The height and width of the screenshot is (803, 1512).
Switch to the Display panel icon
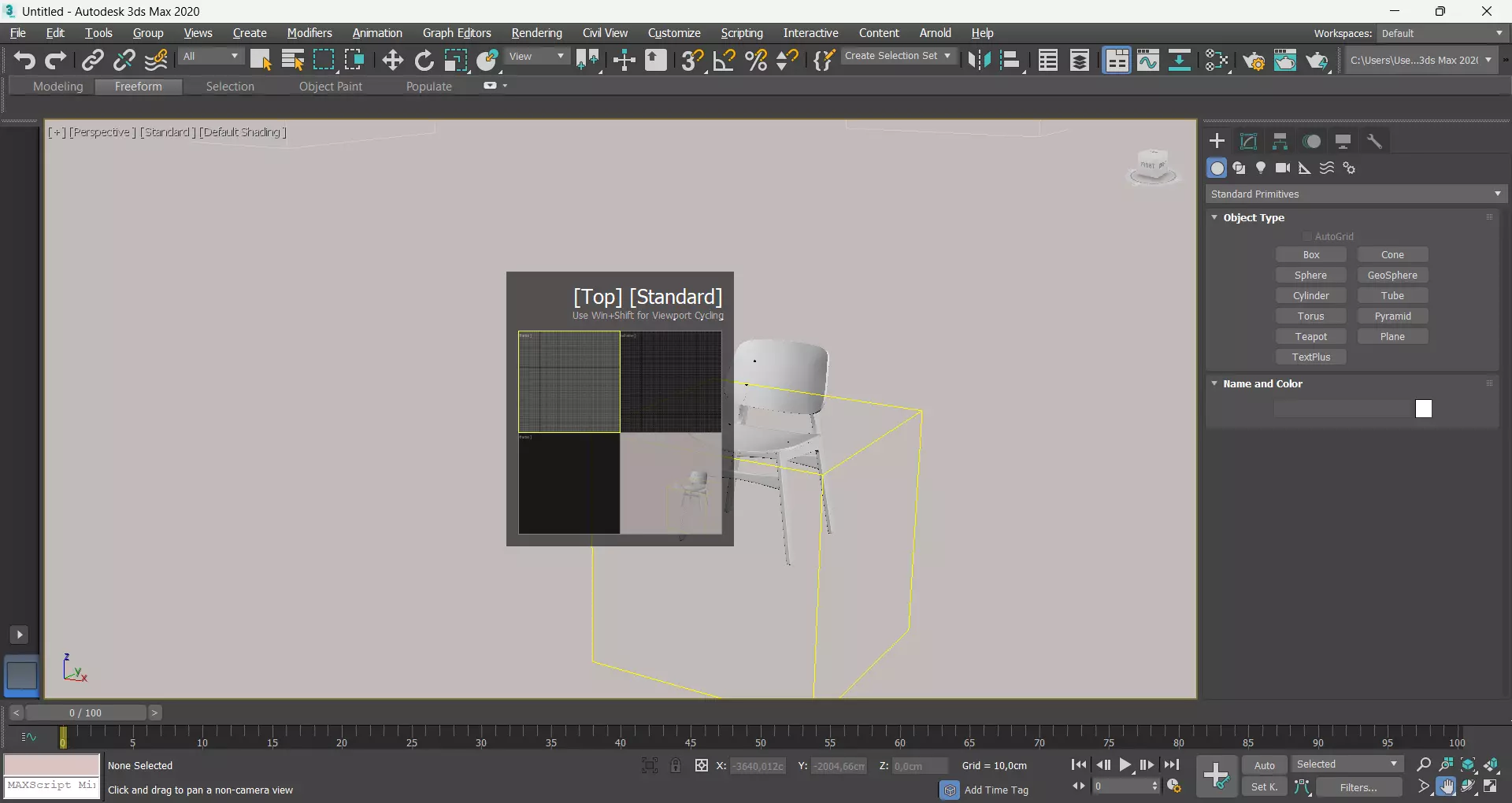(1343, 141)
